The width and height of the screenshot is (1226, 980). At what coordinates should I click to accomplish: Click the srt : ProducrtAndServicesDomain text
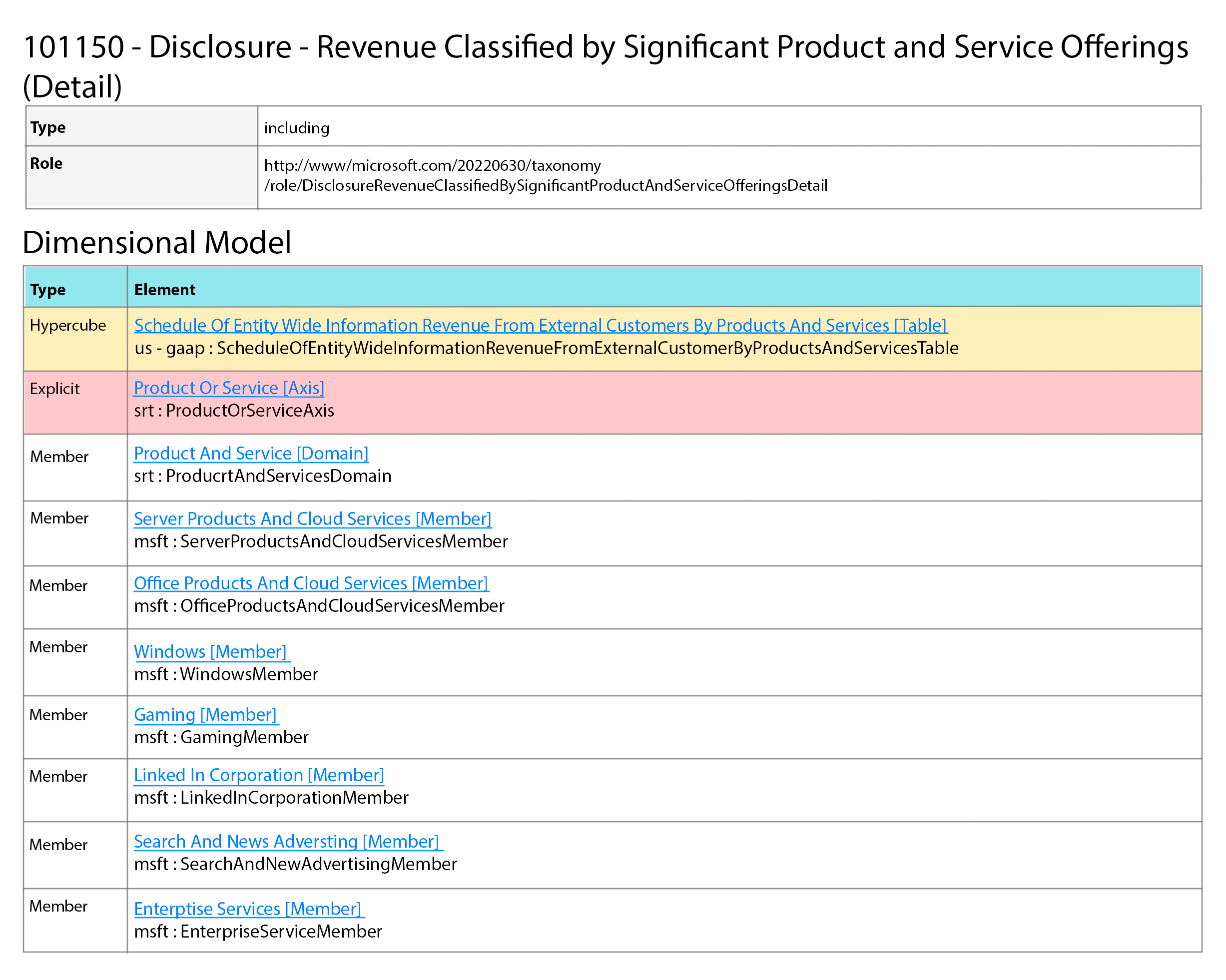click(x=263, y=476)
